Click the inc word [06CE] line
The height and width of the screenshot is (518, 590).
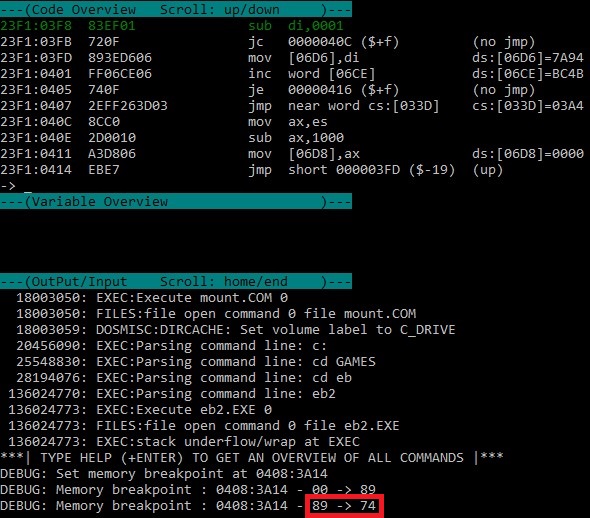click(x=292, y=74)
